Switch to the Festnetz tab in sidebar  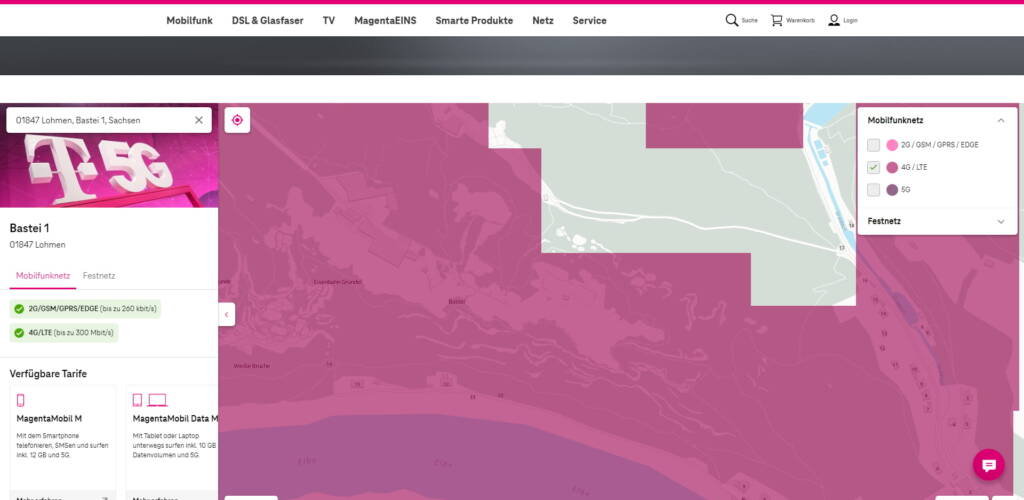(x=99, y=276)
